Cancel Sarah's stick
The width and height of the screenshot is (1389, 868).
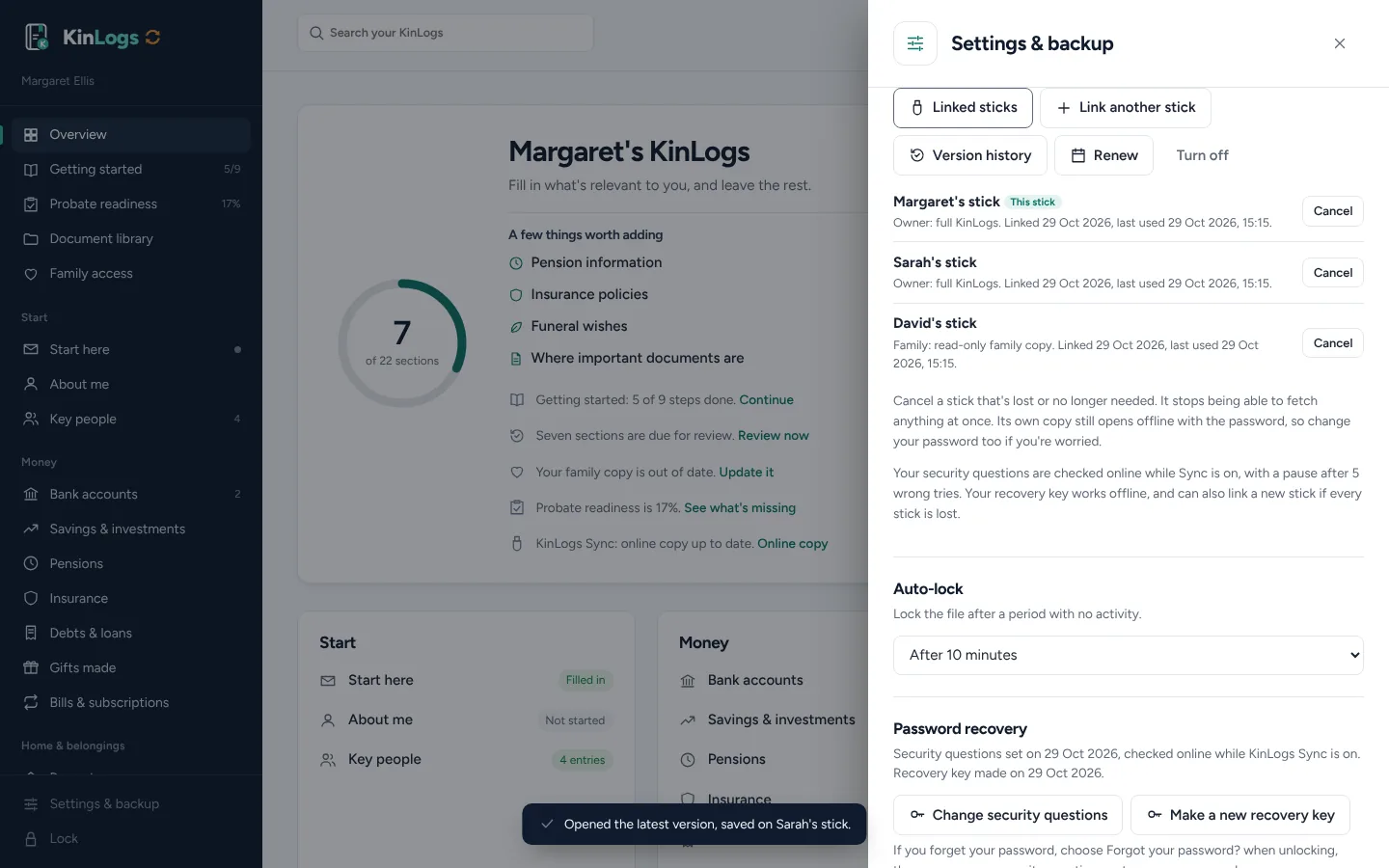point(1333,273)
